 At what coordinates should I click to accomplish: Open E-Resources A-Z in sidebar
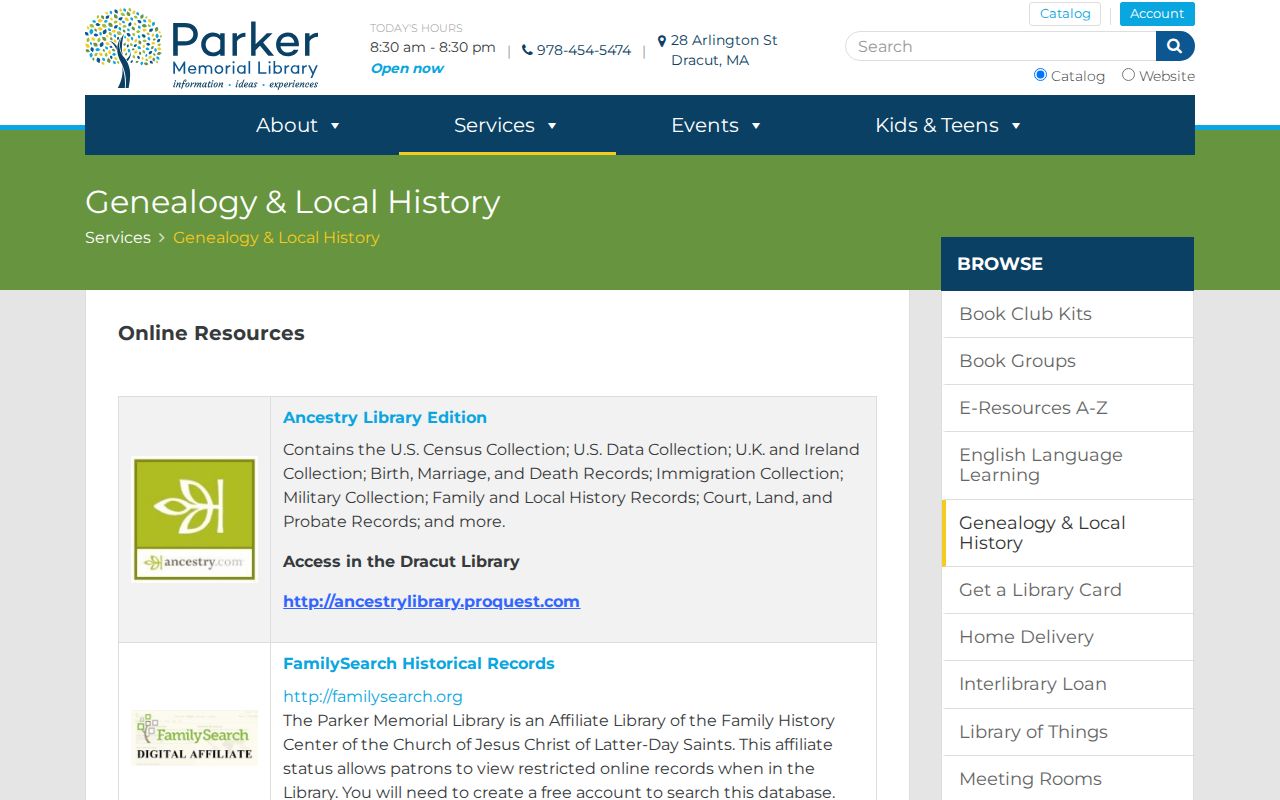[1068, 408]
